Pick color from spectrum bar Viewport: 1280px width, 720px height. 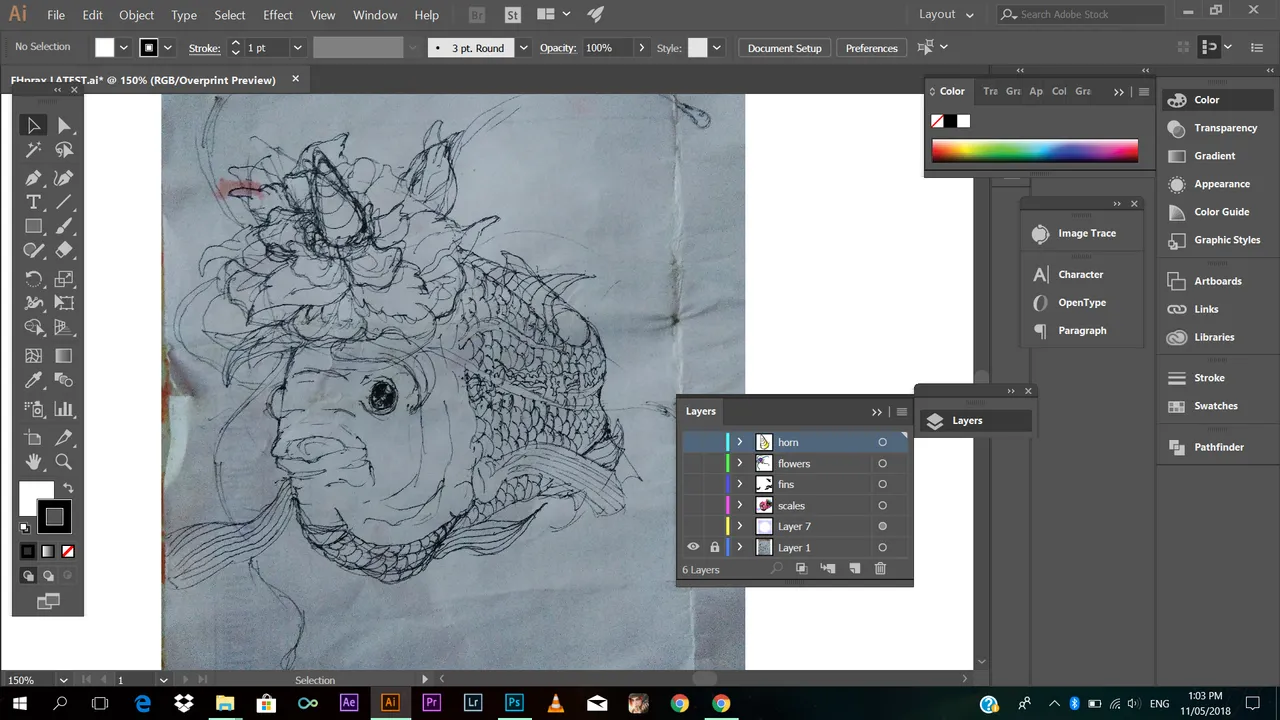coord(1035,151)
